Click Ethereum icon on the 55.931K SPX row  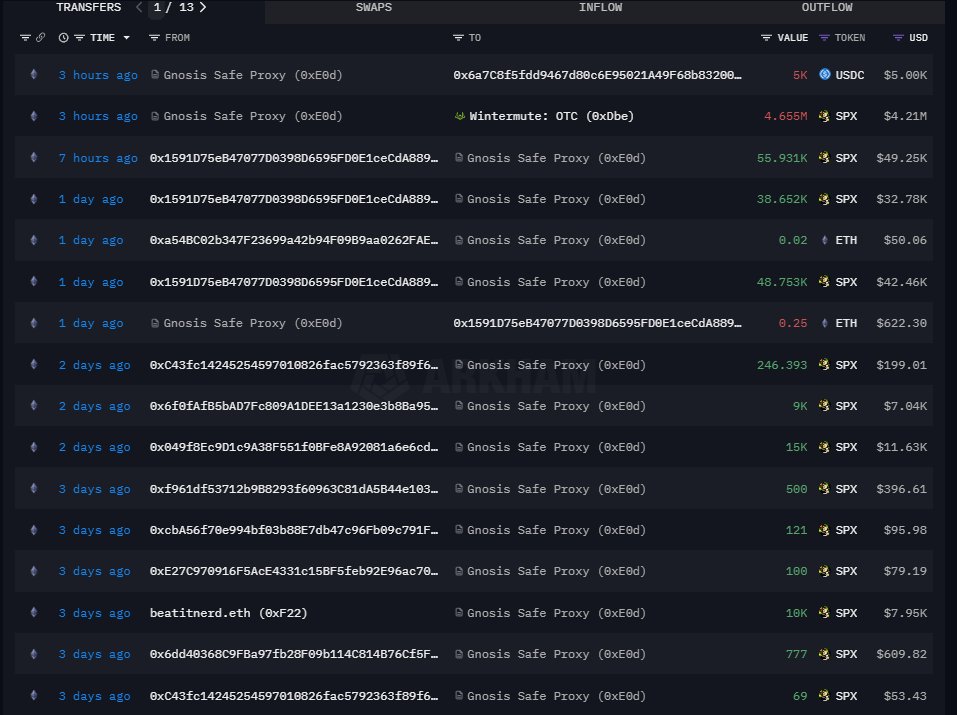[x=34, y=157]
